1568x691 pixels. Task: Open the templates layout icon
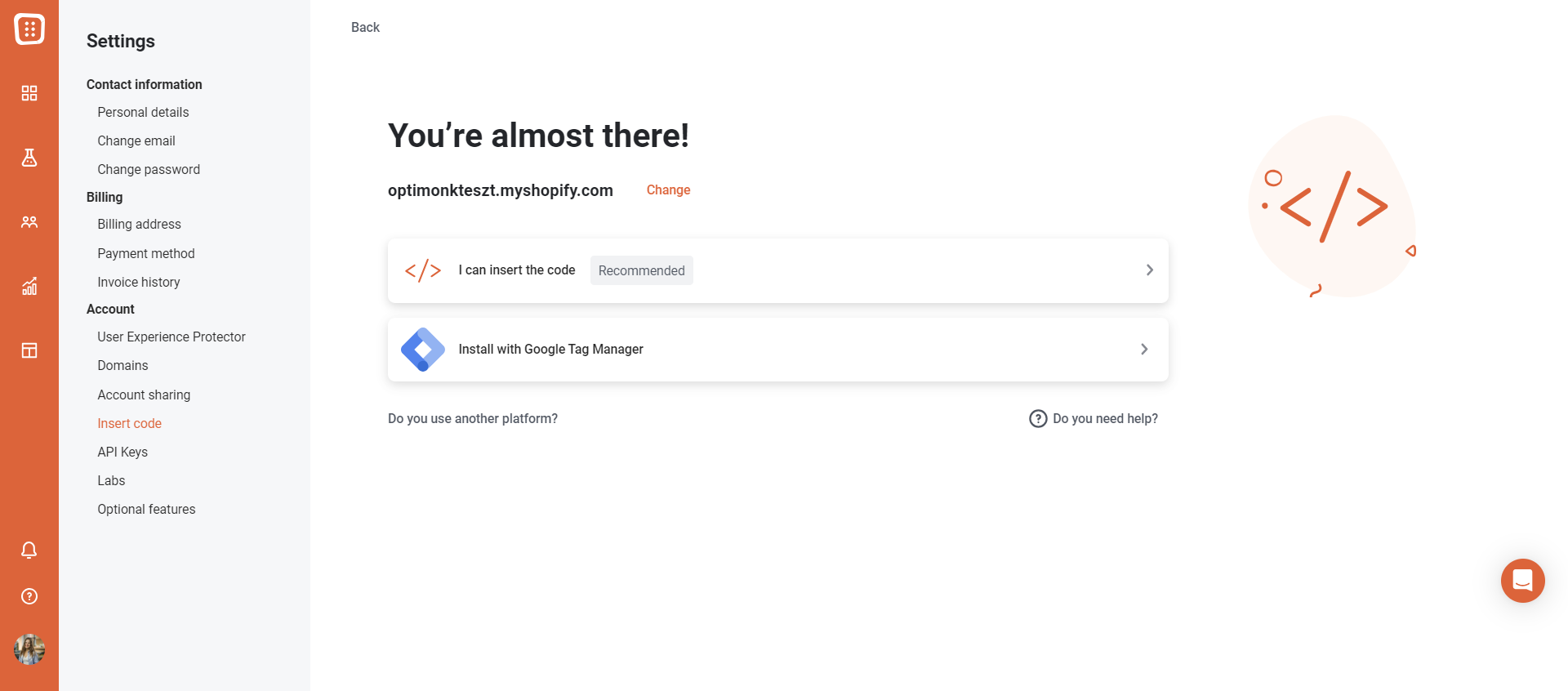pyautogui.click(x=29, y=350)
